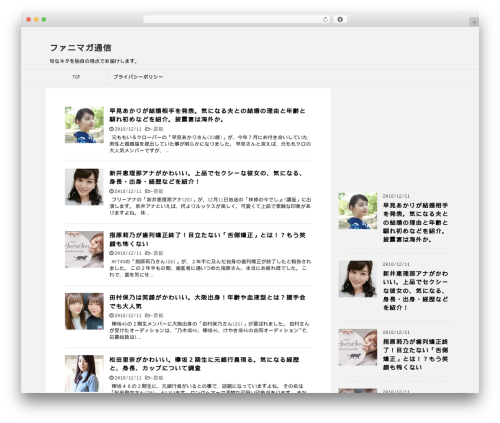Open the 田村保乃は笑顔がかわいい article title

click(x=207, y=302)
